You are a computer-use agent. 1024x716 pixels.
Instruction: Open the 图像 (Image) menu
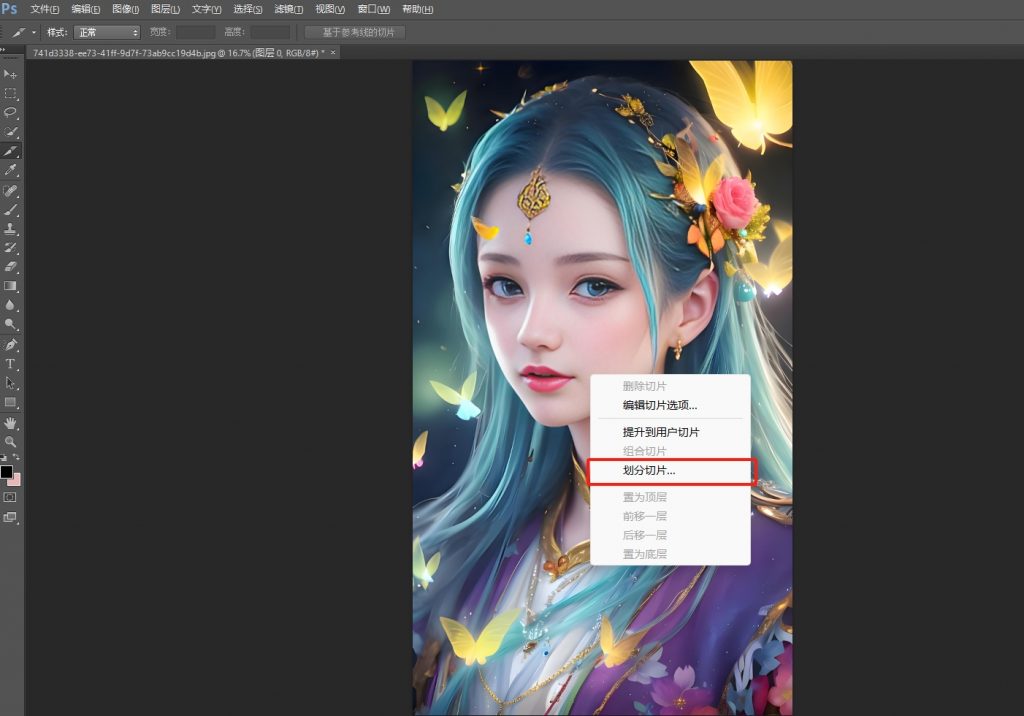(x=125, y=9)
